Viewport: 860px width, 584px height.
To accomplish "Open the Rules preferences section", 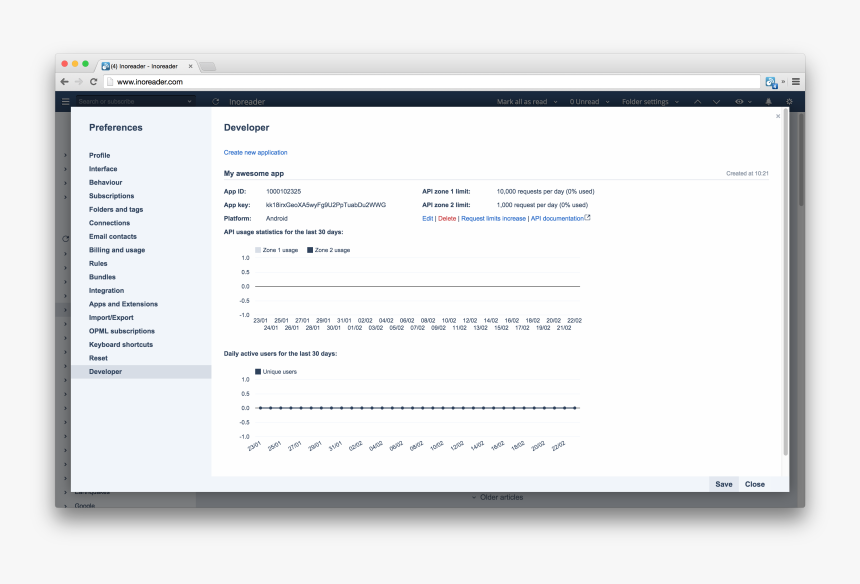I will [x=98, y=264].
